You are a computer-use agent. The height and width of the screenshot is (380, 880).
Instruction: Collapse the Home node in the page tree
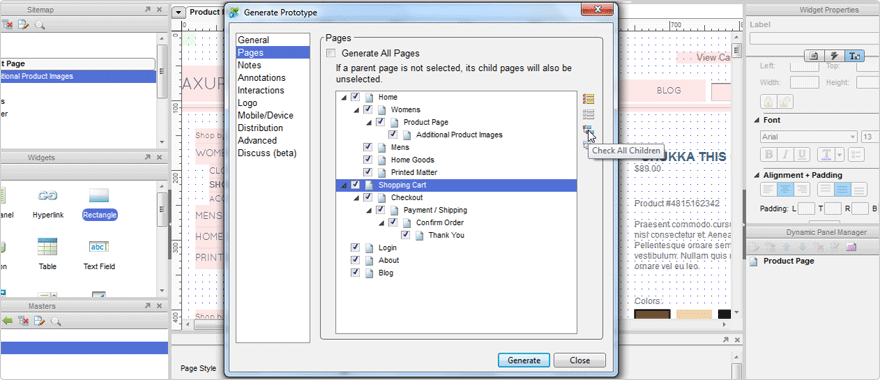(x=344, y=98)
